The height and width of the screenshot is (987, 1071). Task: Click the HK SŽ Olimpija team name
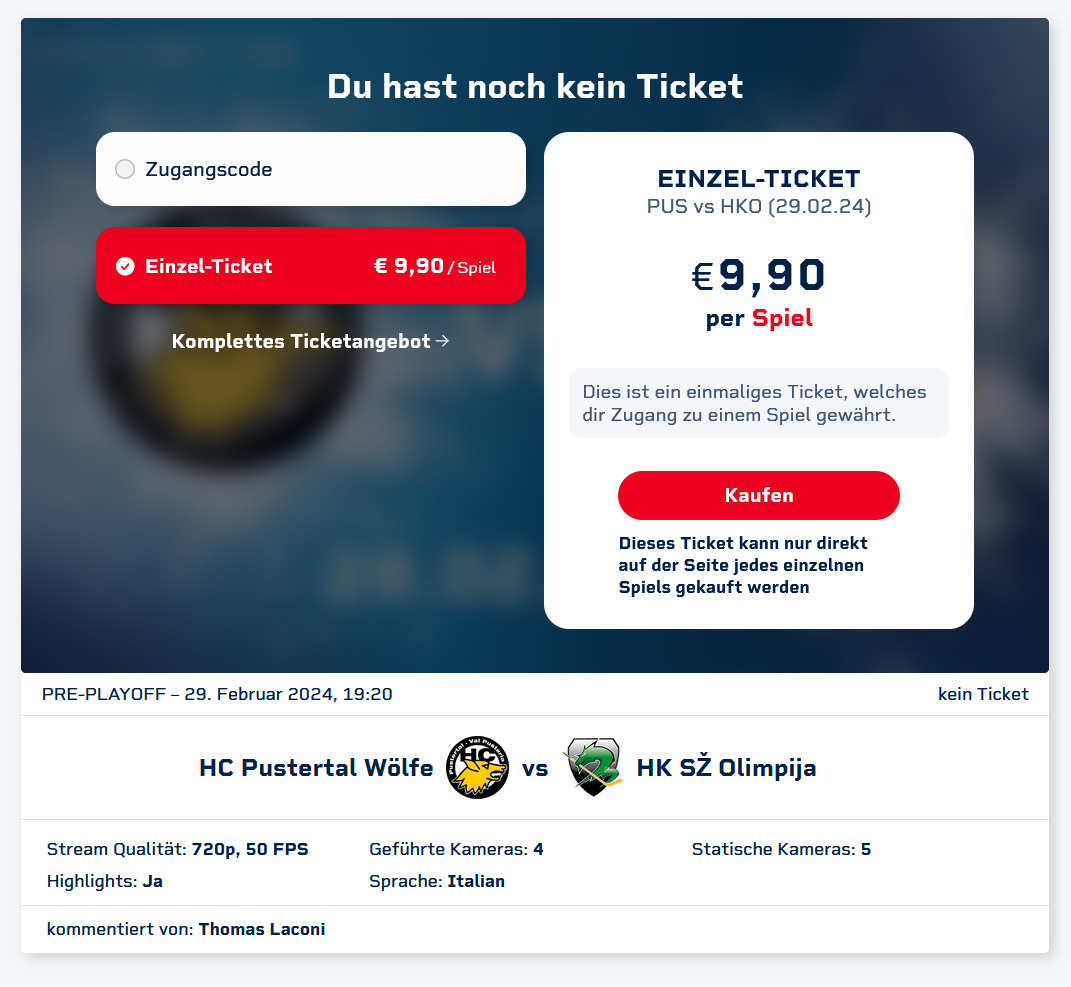tap(726, 768)
